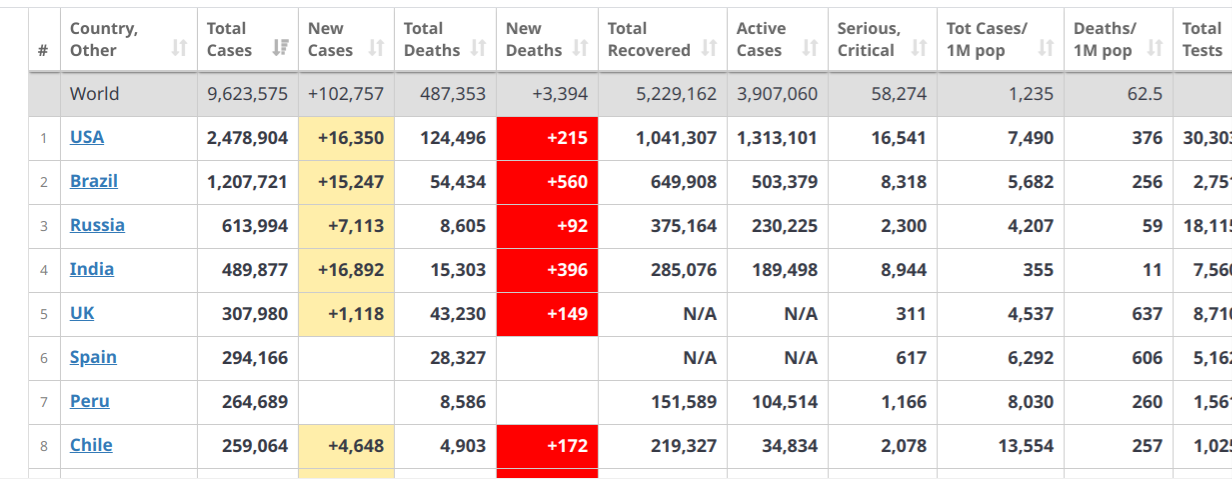Sort by Total Deaths column arrows
The height and width of the screenshot is (479, 1232).
point(478,47)
